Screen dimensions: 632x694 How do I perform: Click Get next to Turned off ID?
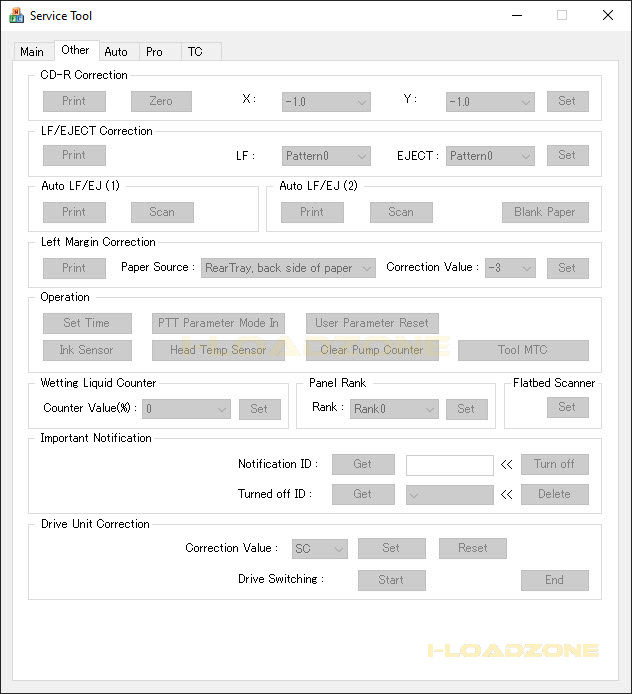point(363,494)
